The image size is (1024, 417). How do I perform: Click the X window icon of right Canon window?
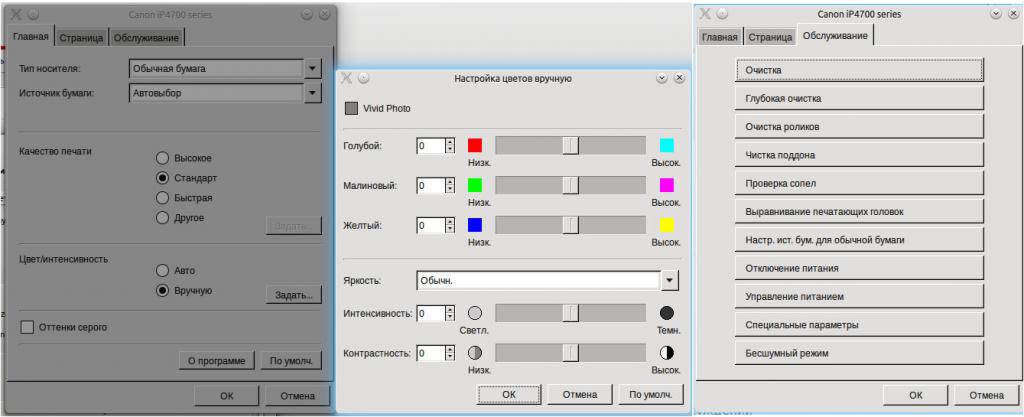pyautogui.click(x=705, y=14)
